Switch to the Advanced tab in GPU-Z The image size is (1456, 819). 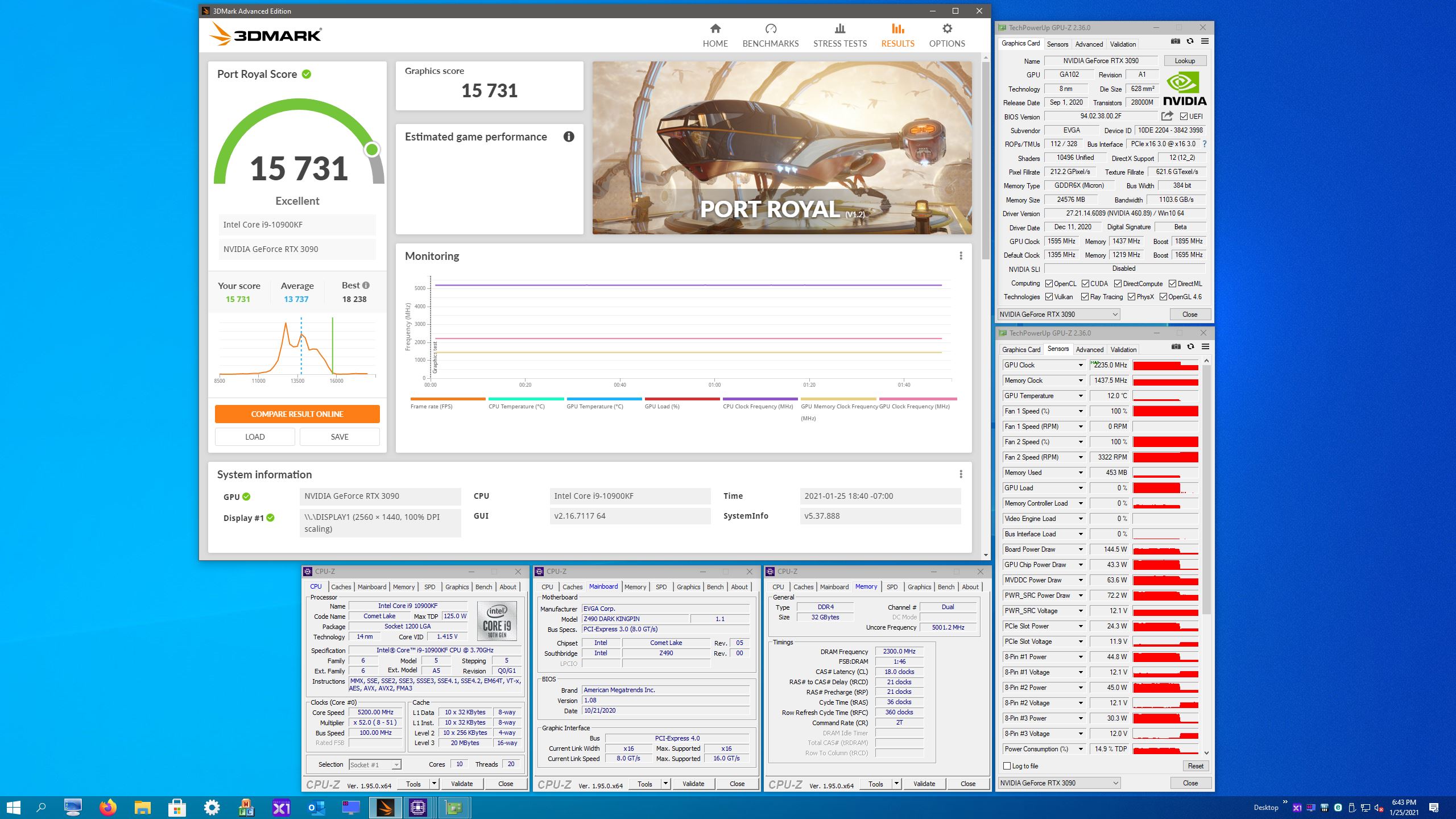1089,44
